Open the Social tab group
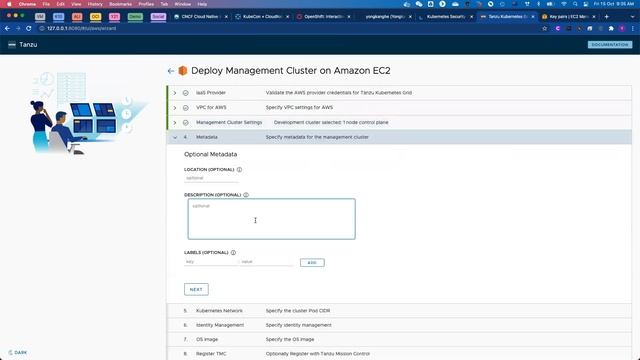 point(158,17)
